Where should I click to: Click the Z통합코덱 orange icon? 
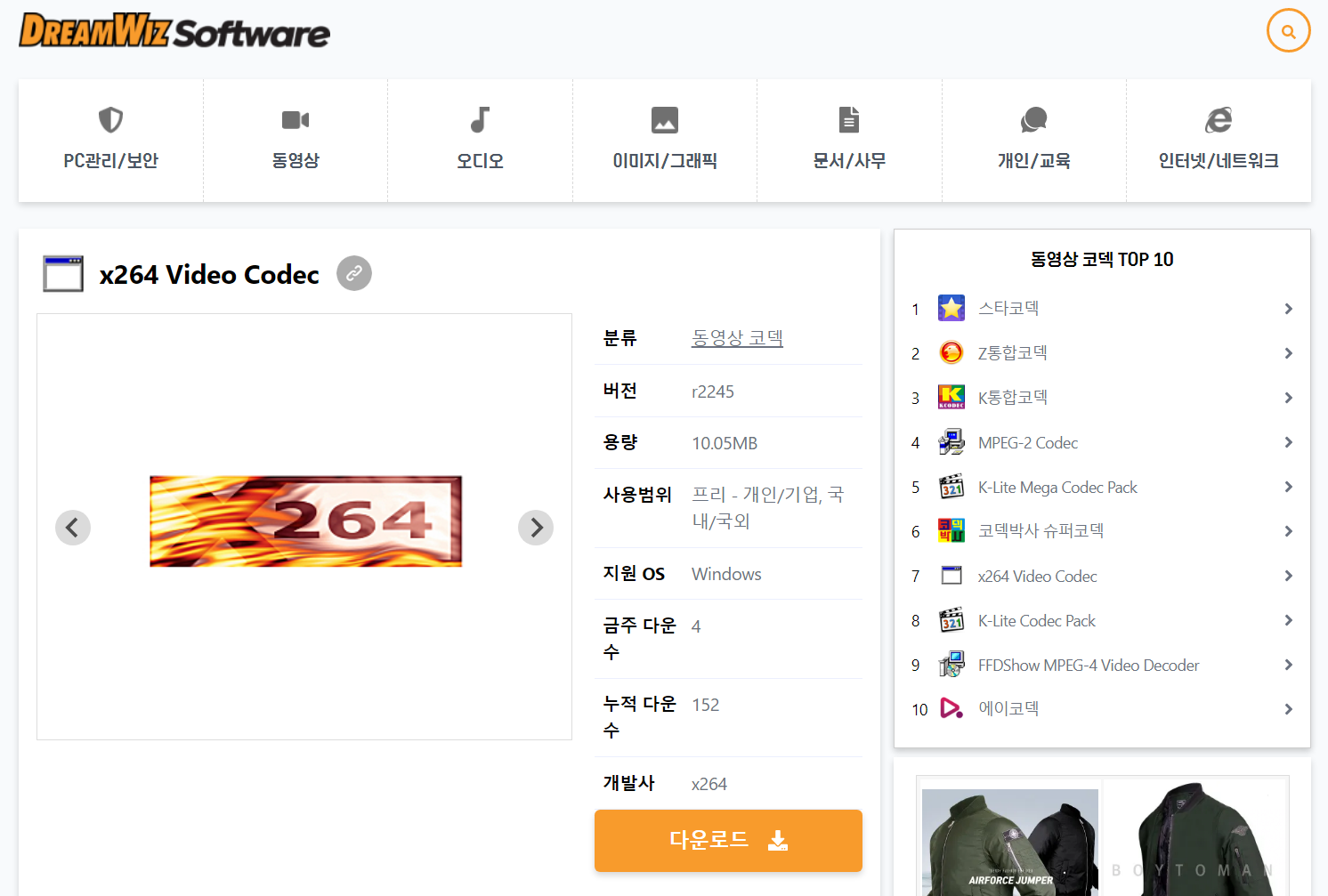(951, 353)
